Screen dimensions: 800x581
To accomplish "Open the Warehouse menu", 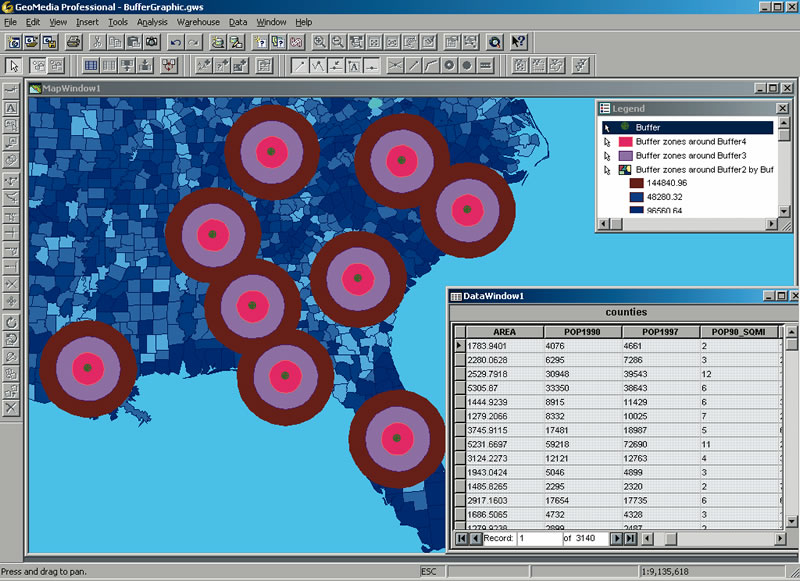I will (x=198, y=22).
